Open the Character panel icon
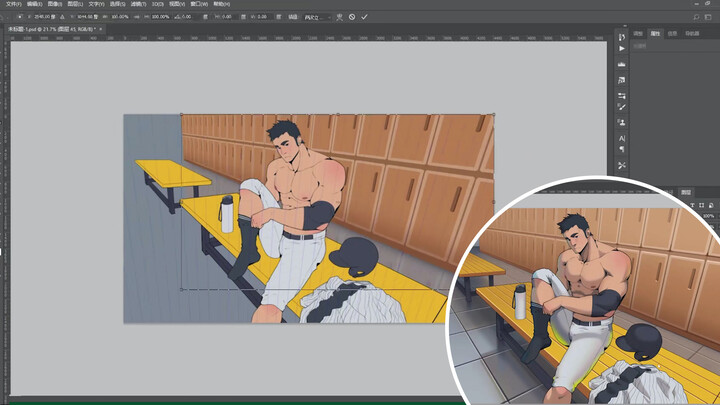The width and height of the screenshot is (720, 405). (622, 138)
